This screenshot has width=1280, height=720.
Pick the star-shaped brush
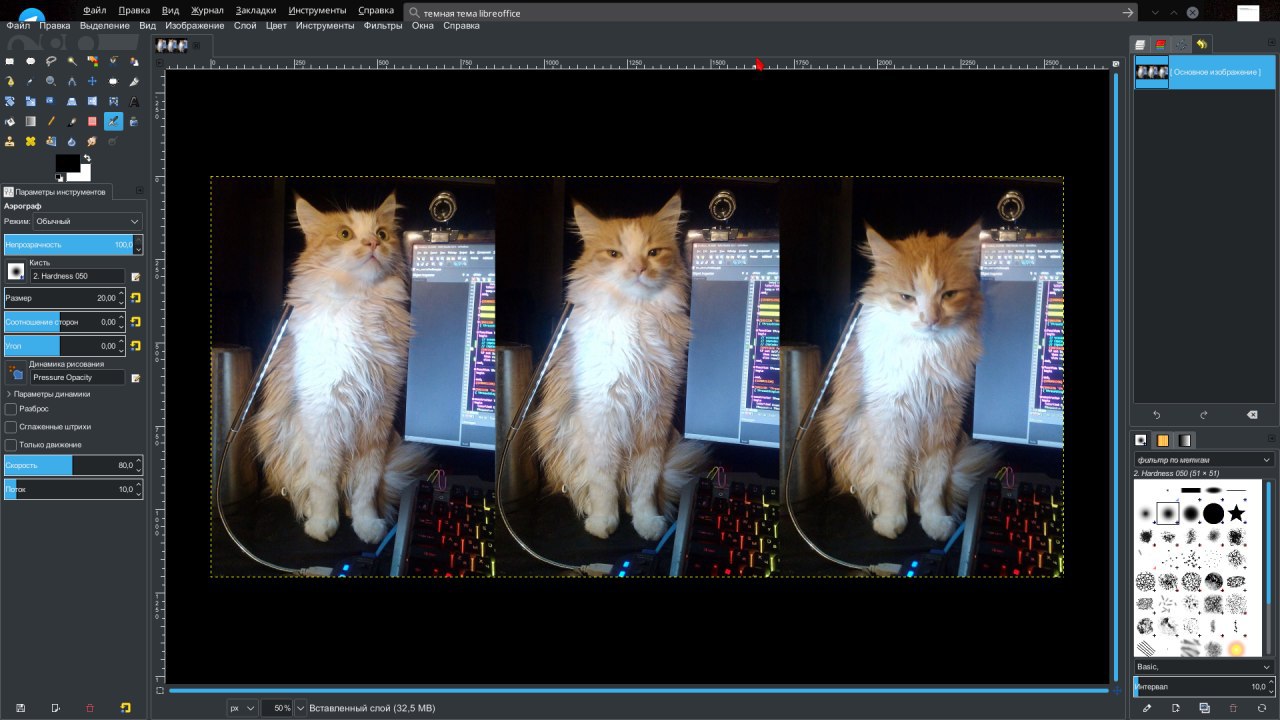[x=1236, y=513]
